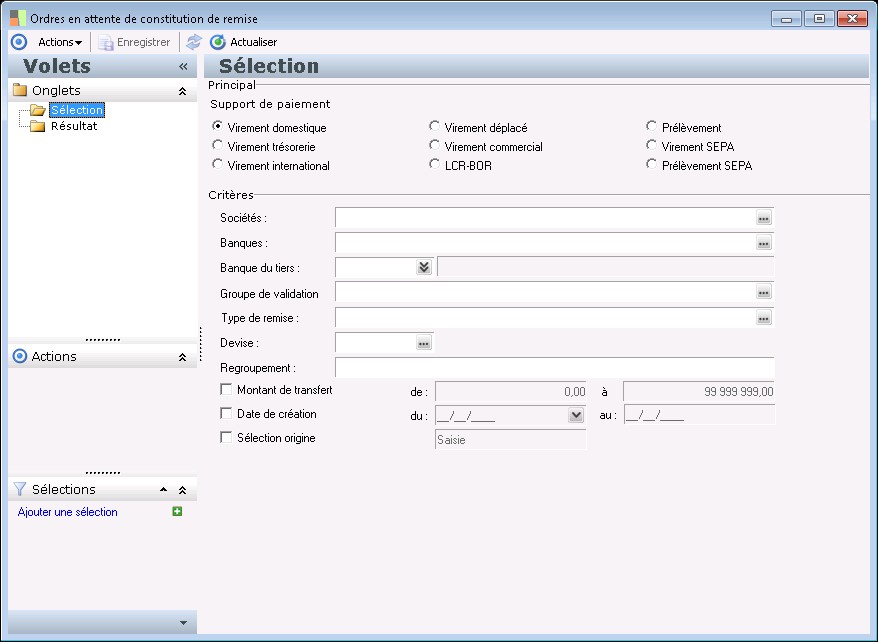This screenshot has height=642, width=878.
Task: Click the Regroupement input field
Action: [555, 368]
